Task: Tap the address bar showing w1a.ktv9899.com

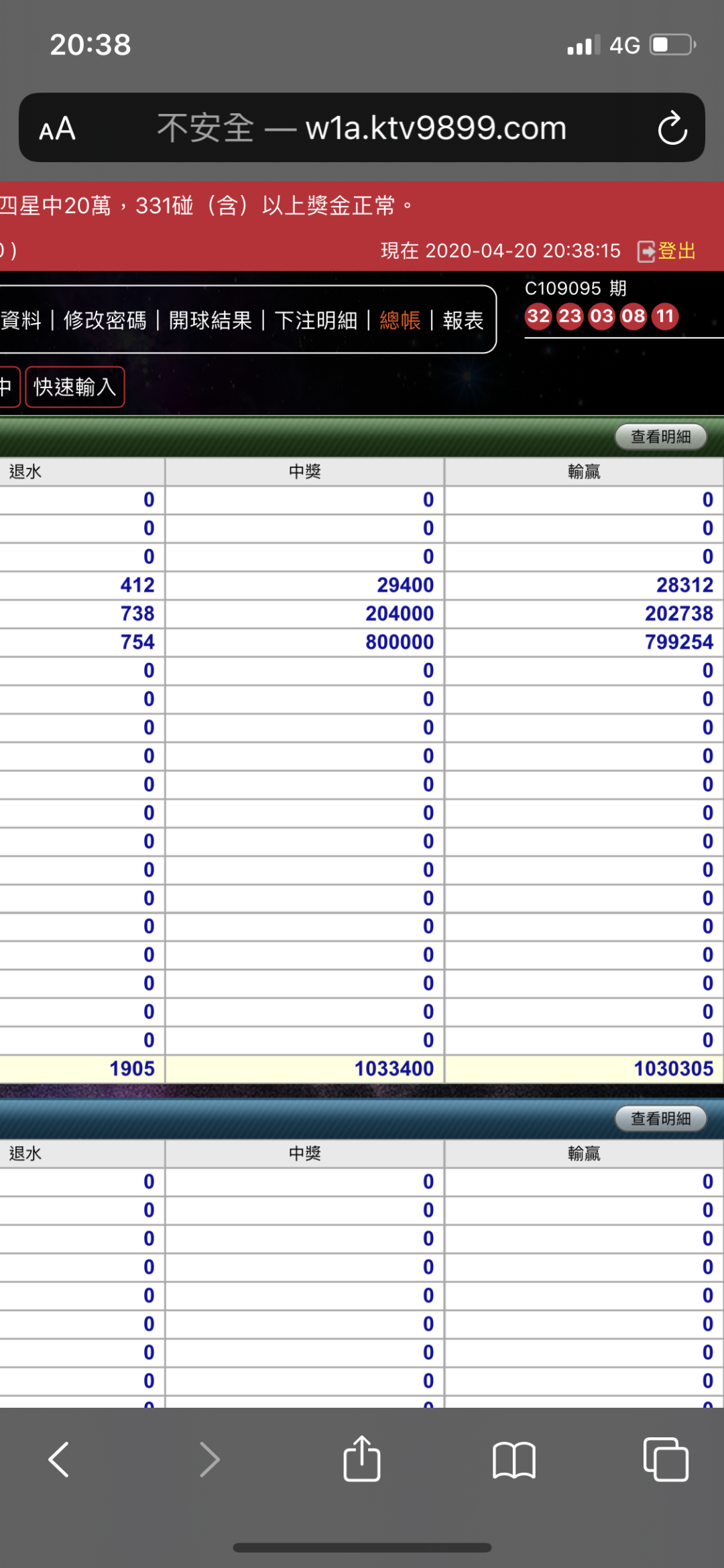Action: pyautogui.click(x=362, y=128)
